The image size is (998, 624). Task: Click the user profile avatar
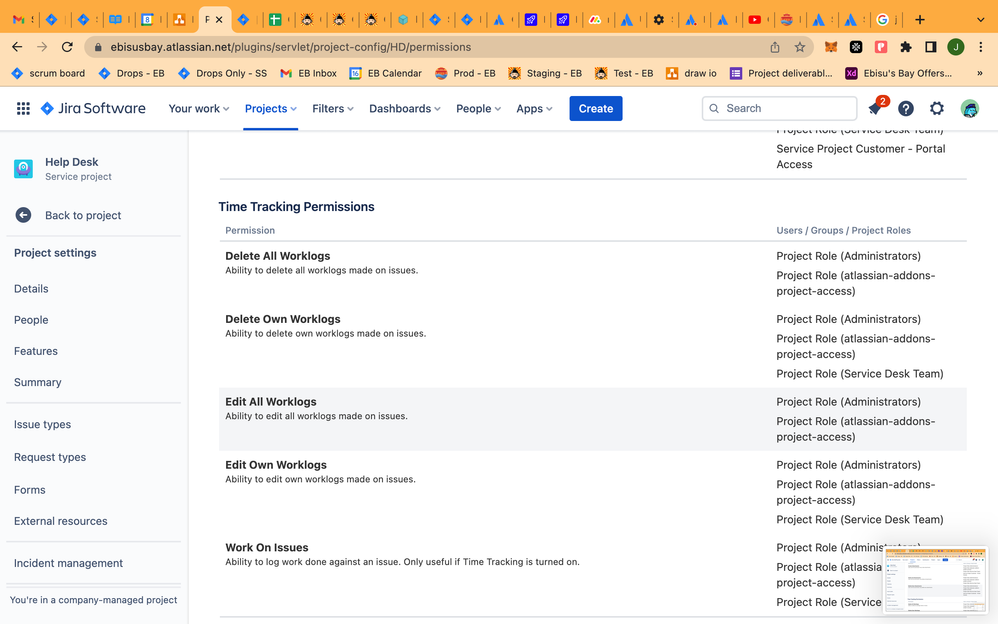969,109
